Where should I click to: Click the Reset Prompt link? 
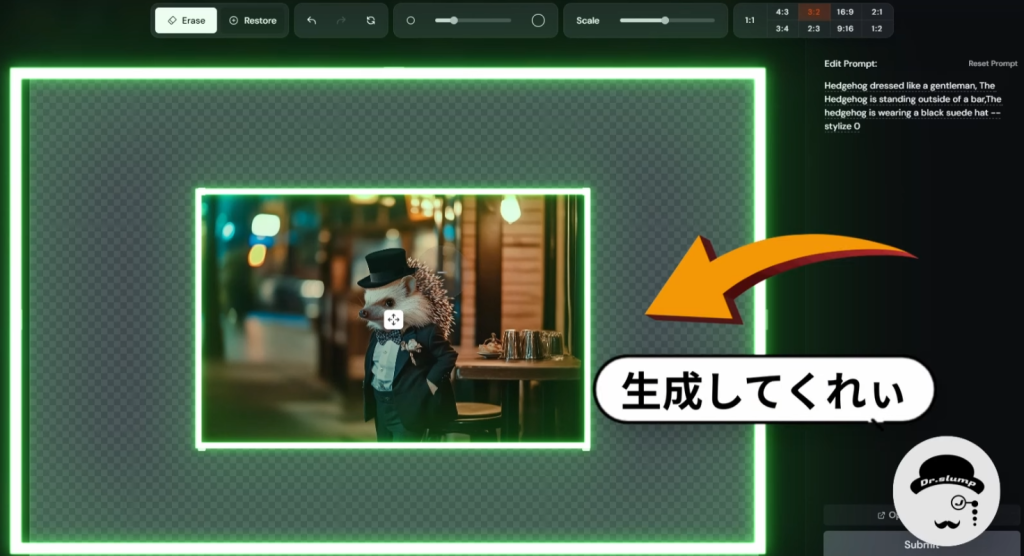point(992,63)
